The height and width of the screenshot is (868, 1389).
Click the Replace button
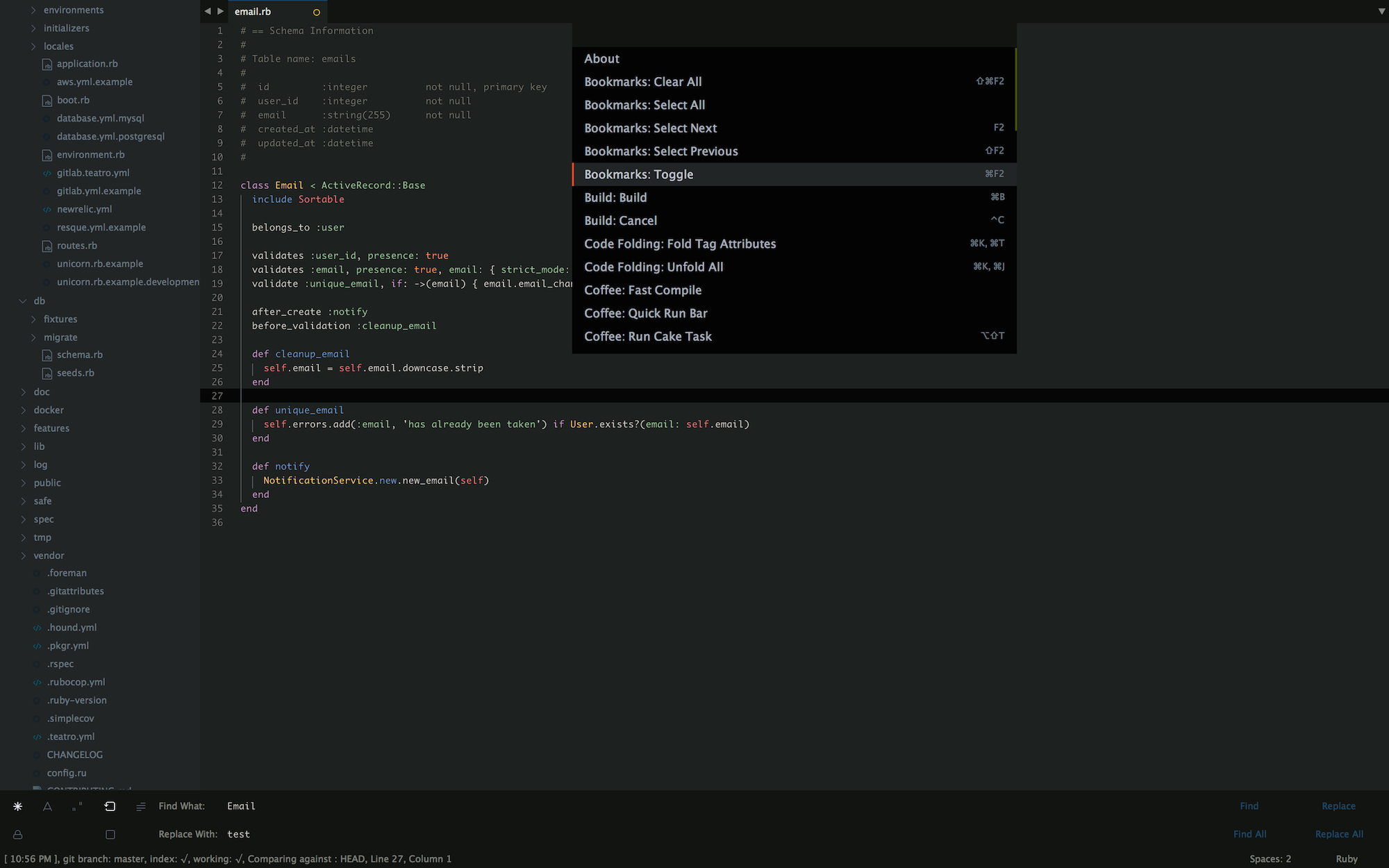[x=1338, y=806]
